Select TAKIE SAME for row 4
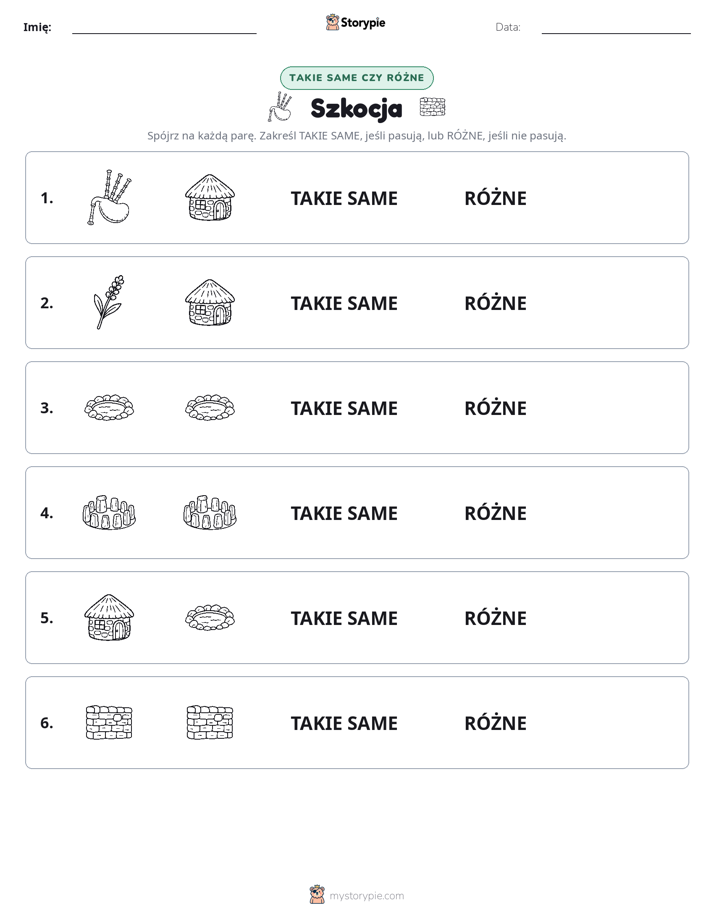The height and width of the screenshot is (924, 714). tap(344, 513)
